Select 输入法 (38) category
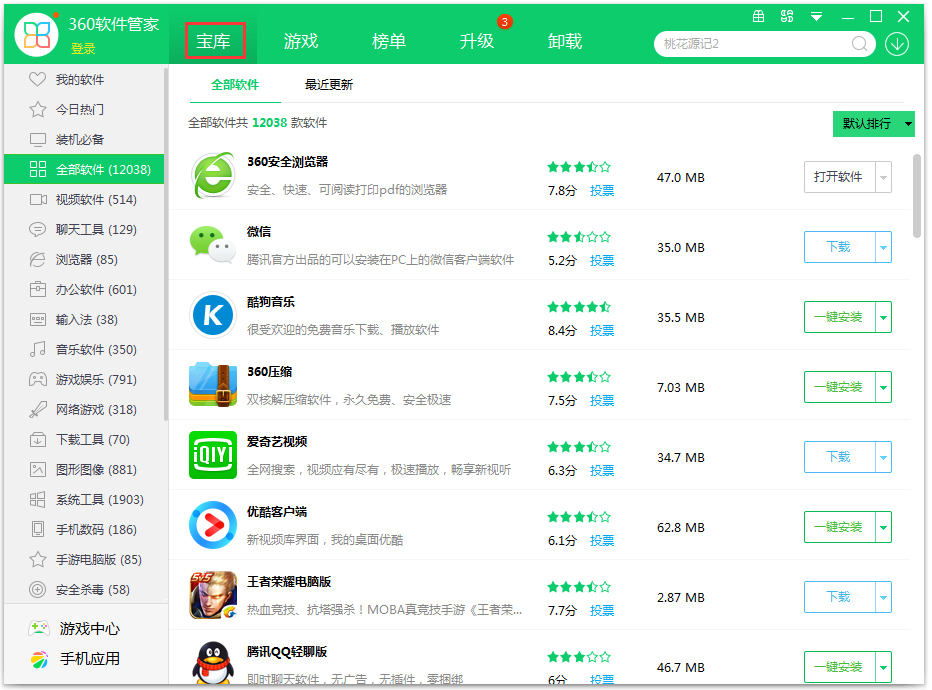The height and width of the screenshot is (690, 932). coord(84,320)
